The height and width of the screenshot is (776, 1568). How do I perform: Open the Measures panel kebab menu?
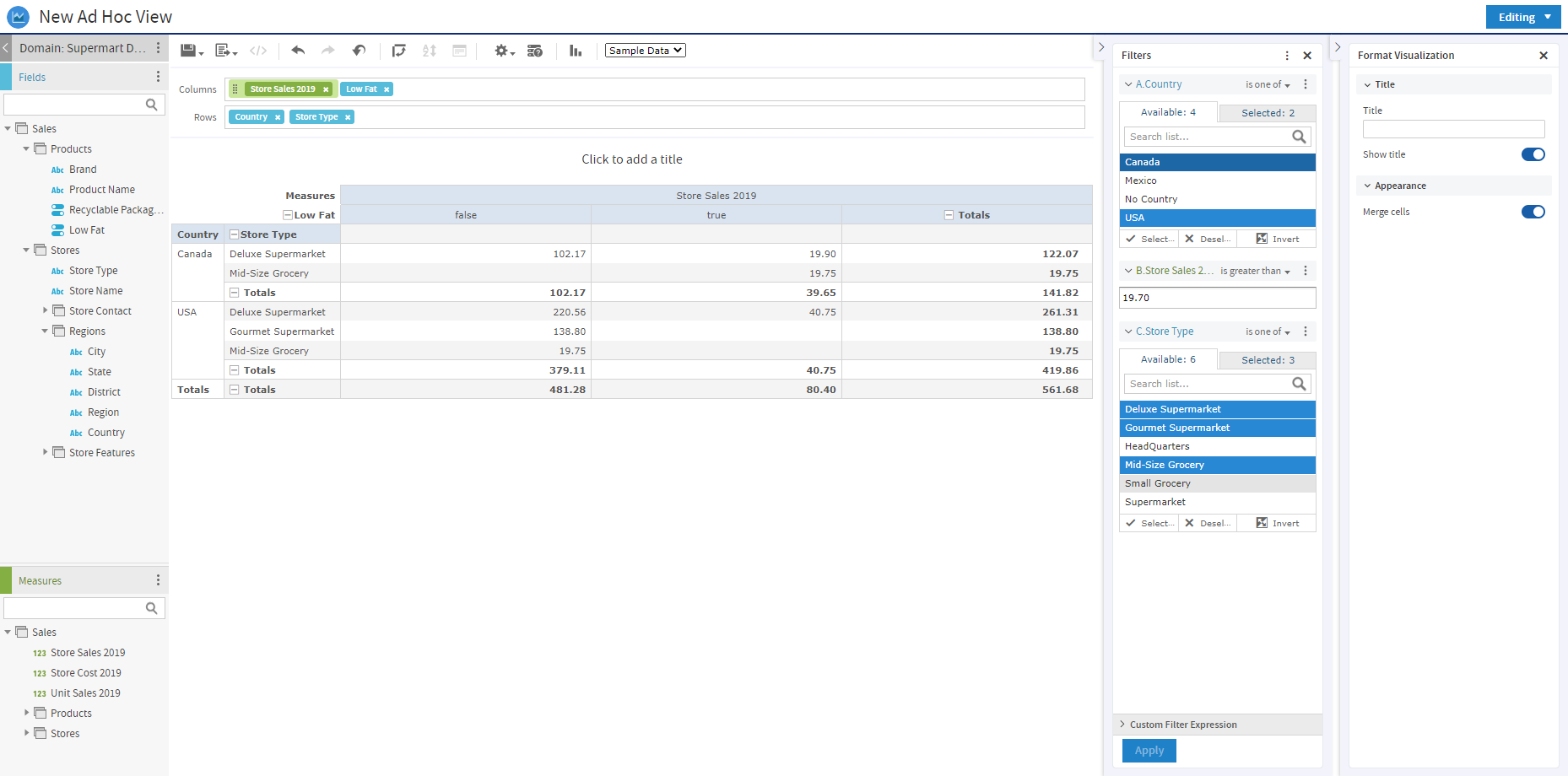[x=158, y=580]
